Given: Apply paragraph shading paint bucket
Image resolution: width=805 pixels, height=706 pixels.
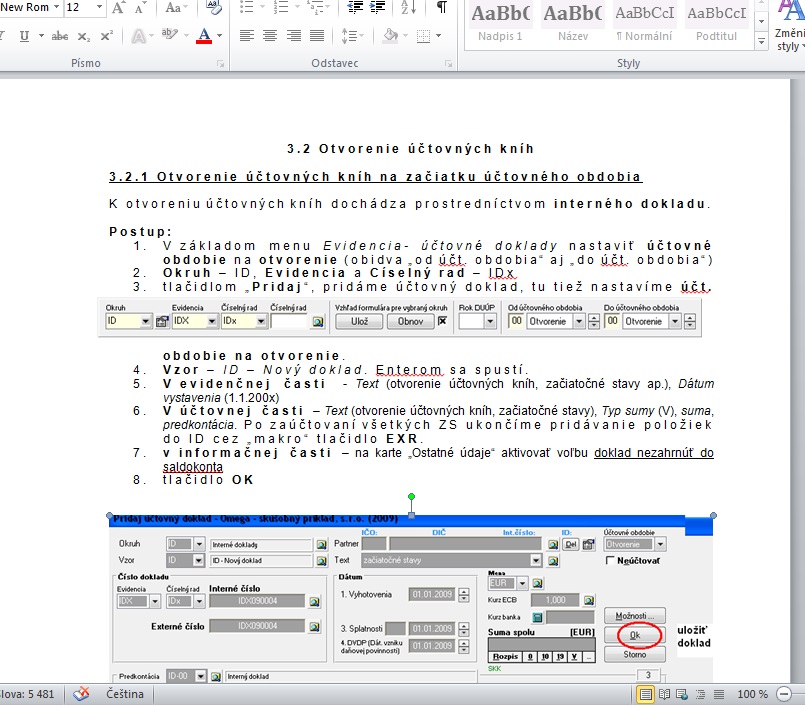Looking at the screenshot, I should point(391,36).
